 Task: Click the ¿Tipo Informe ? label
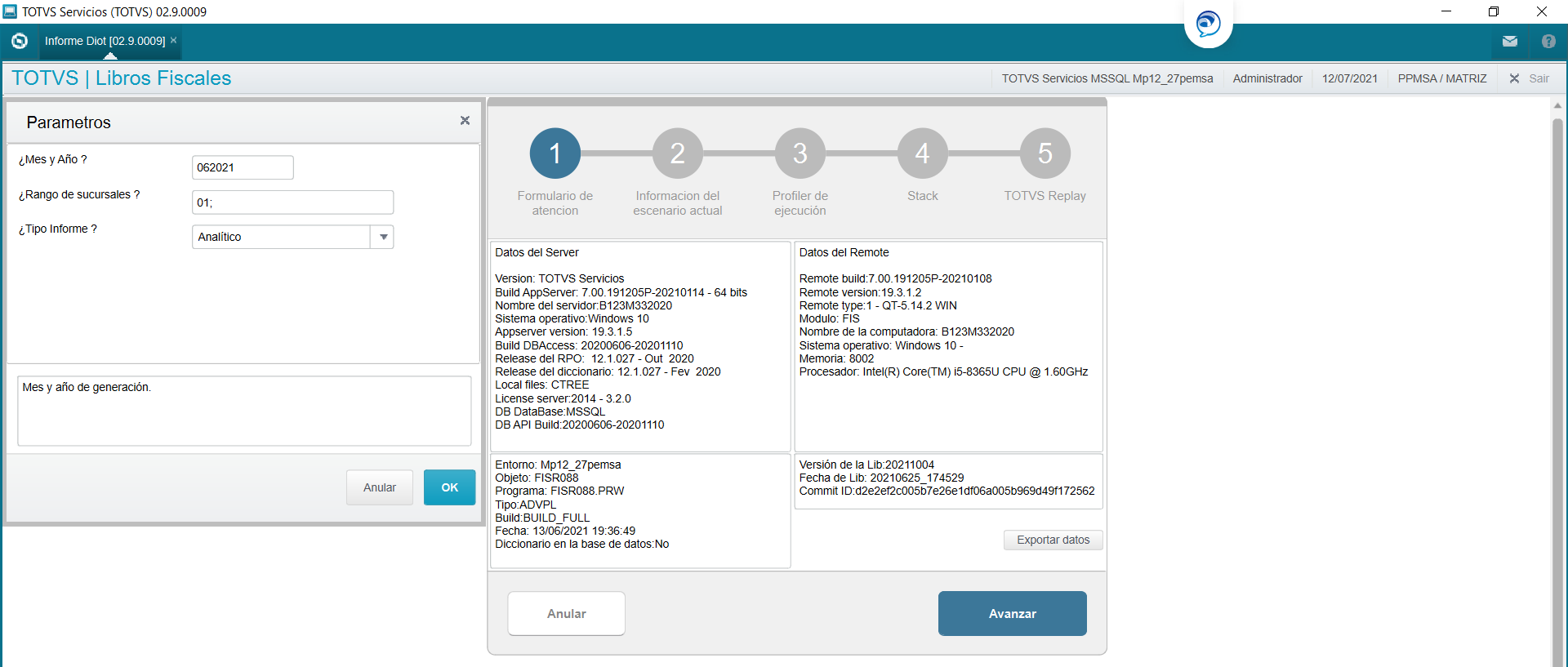point(58,229)
